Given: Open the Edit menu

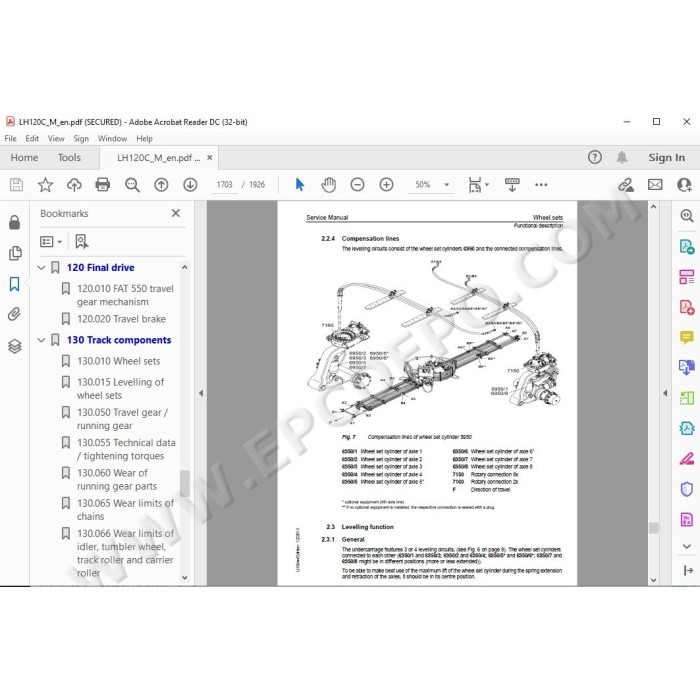Looking at the screenshot, I should click(x=32, y=138).
